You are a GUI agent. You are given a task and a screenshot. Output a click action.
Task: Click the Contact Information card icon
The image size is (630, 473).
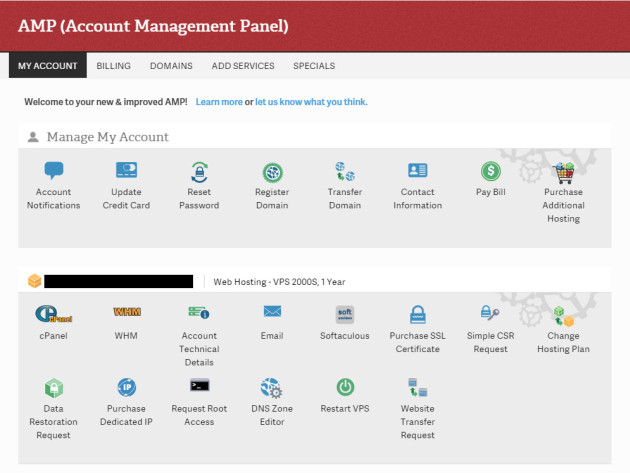click(417, 170)
